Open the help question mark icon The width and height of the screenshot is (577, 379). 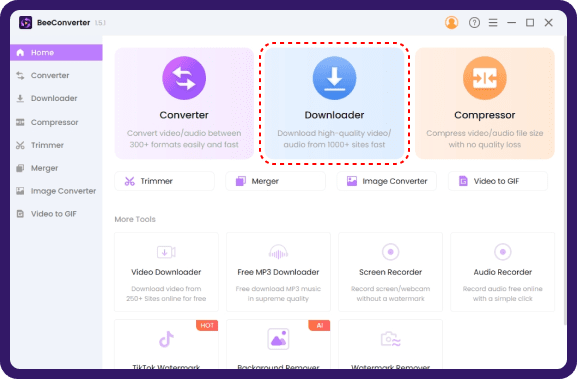coord(474,22)
